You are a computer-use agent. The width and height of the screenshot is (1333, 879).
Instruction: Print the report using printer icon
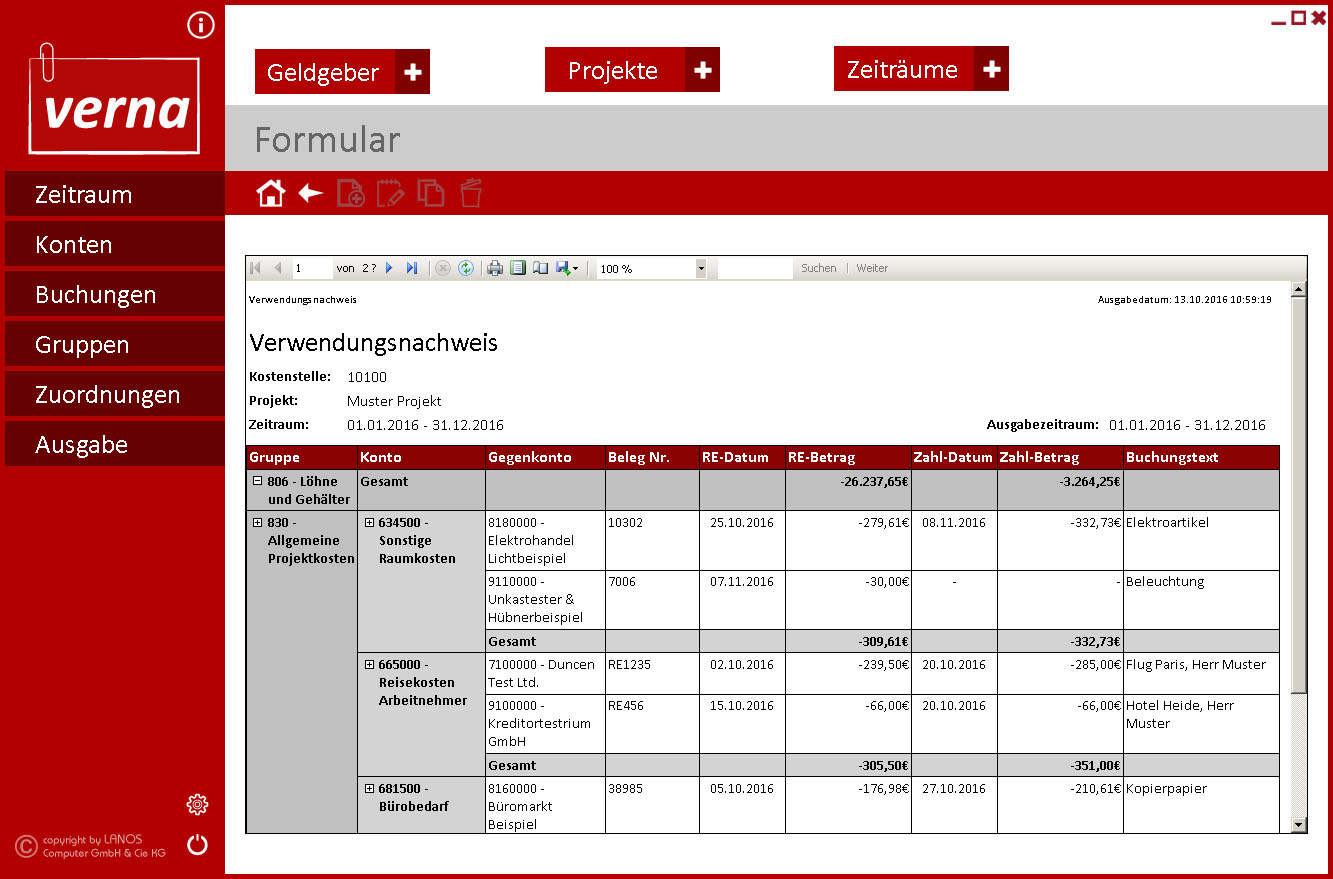tap(494, 268)
